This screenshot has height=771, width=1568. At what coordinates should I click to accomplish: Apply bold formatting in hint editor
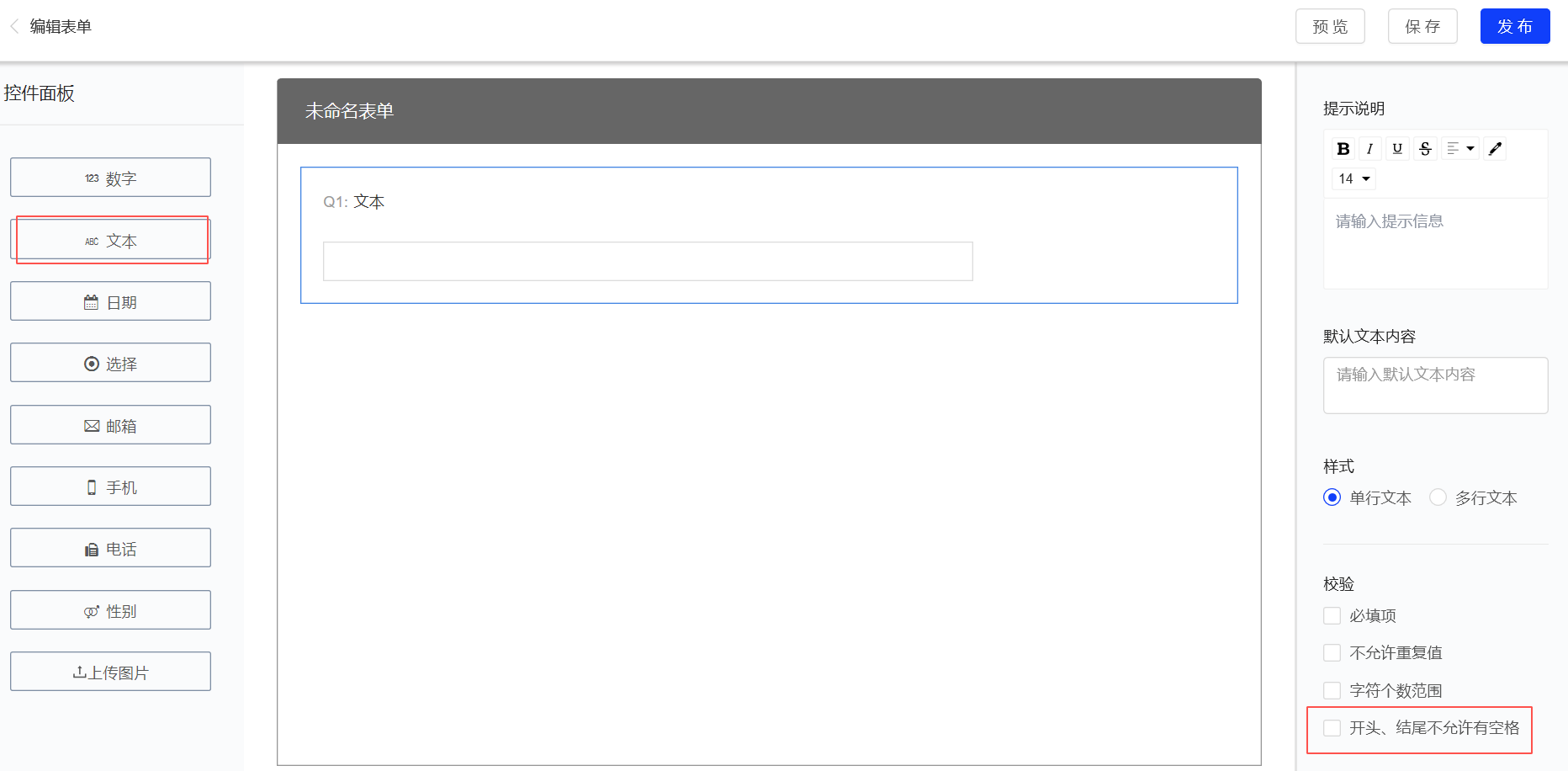point(1343,149)
